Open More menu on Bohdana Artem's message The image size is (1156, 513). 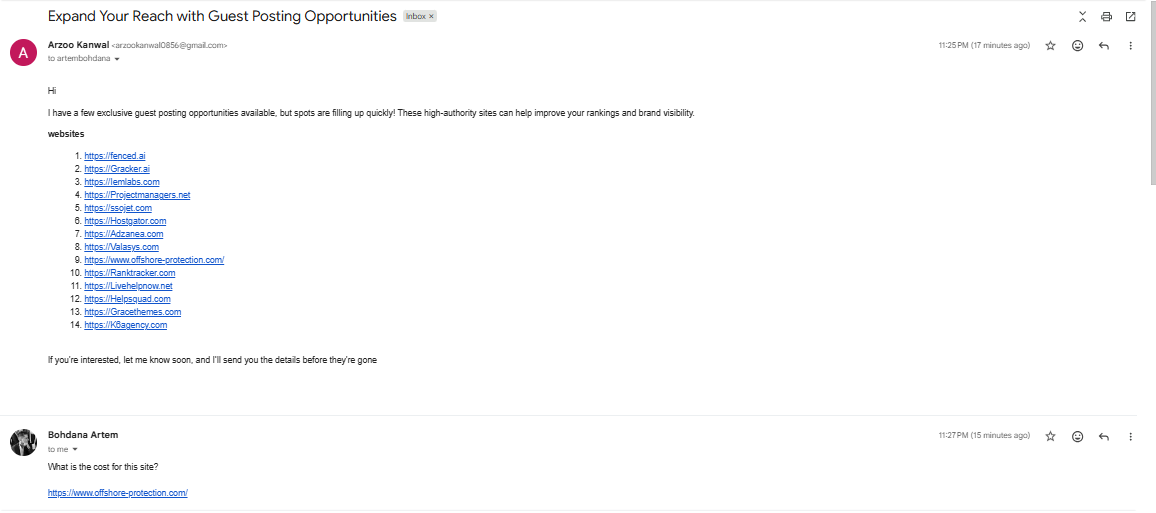tap(1130, 436)
